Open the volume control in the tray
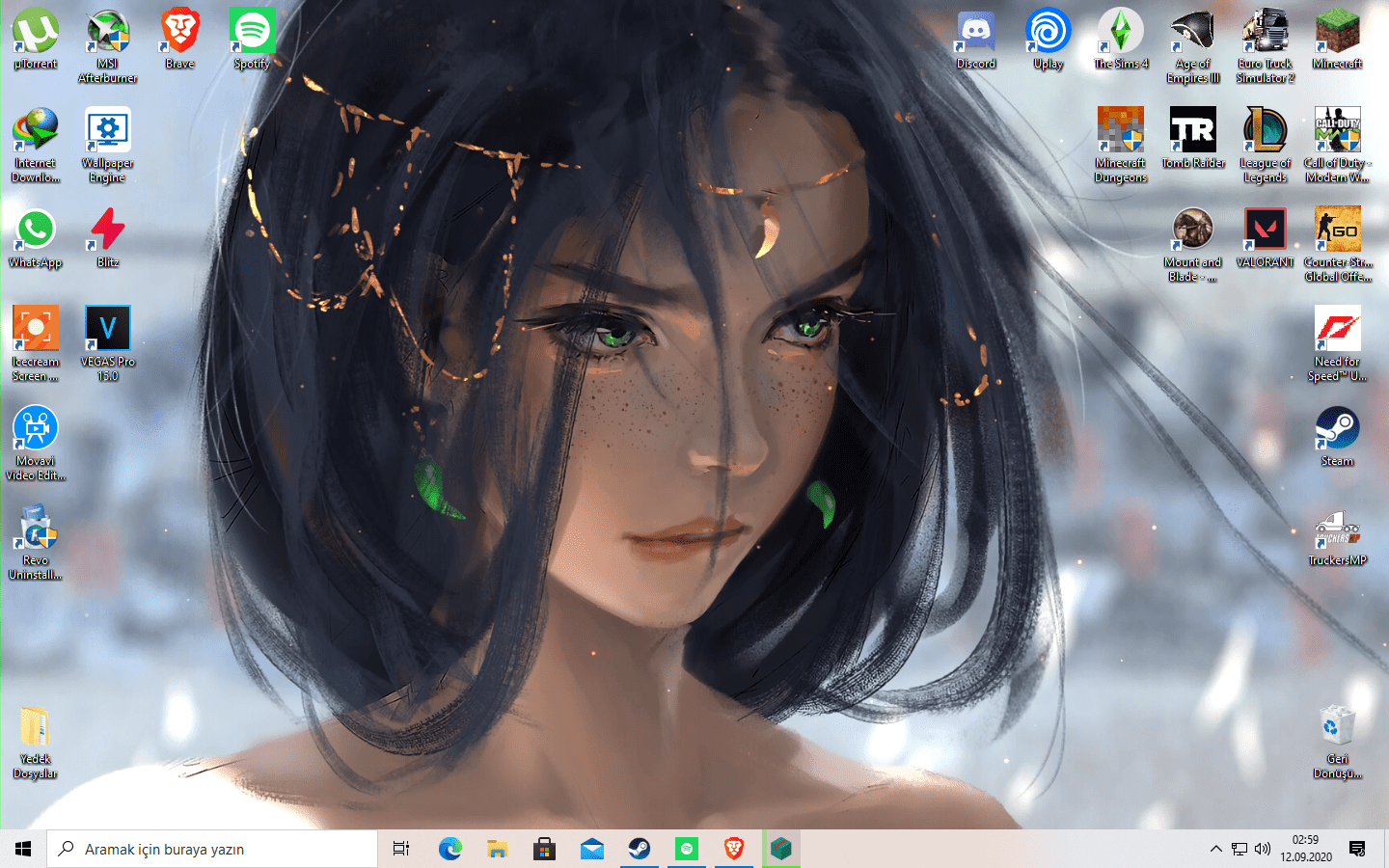Screen dimensions: 1389x868 1263,849
